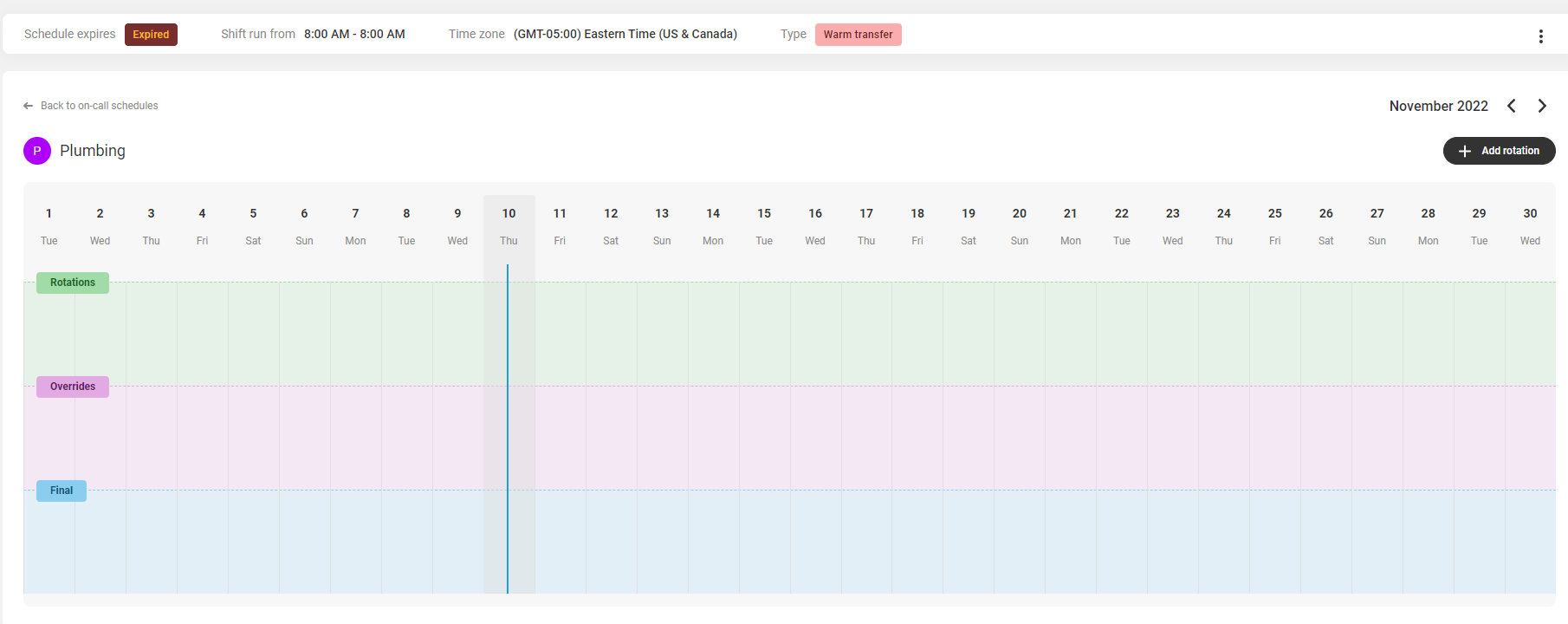The image size is (1568, 624).
Task: Click the Expired status badge
Action: coord(151,35)
